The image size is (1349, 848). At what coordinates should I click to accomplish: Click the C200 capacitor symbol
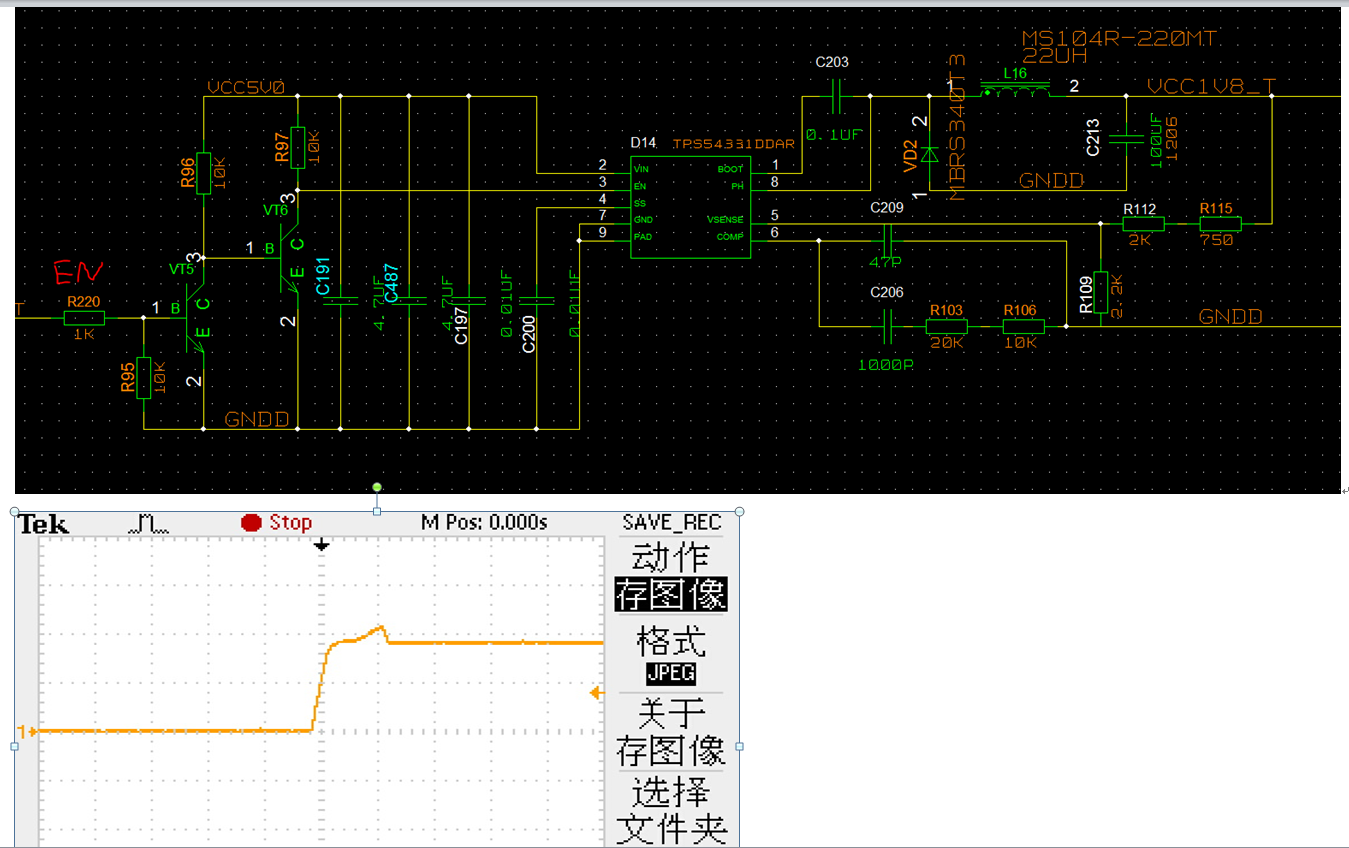pyautogui.click(x=537, y=301)
